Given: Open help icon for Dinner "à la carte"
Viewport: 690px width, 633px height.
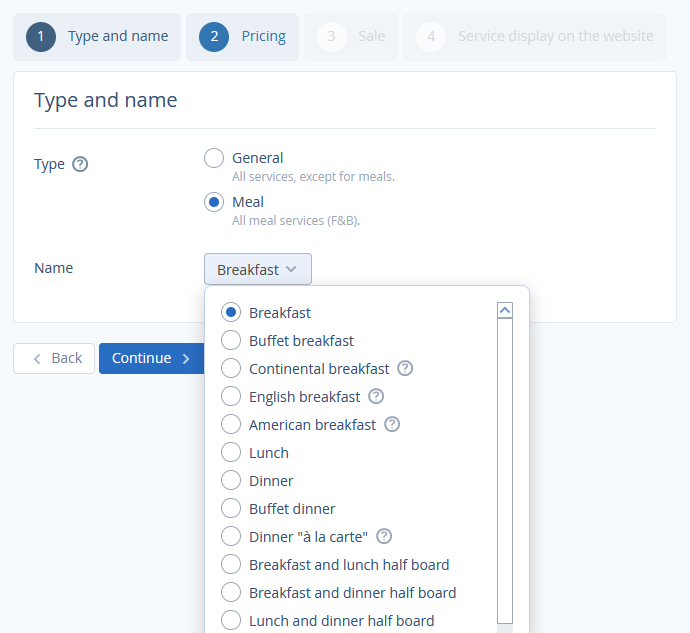Looking at the screenshot, I should [384, 536].
